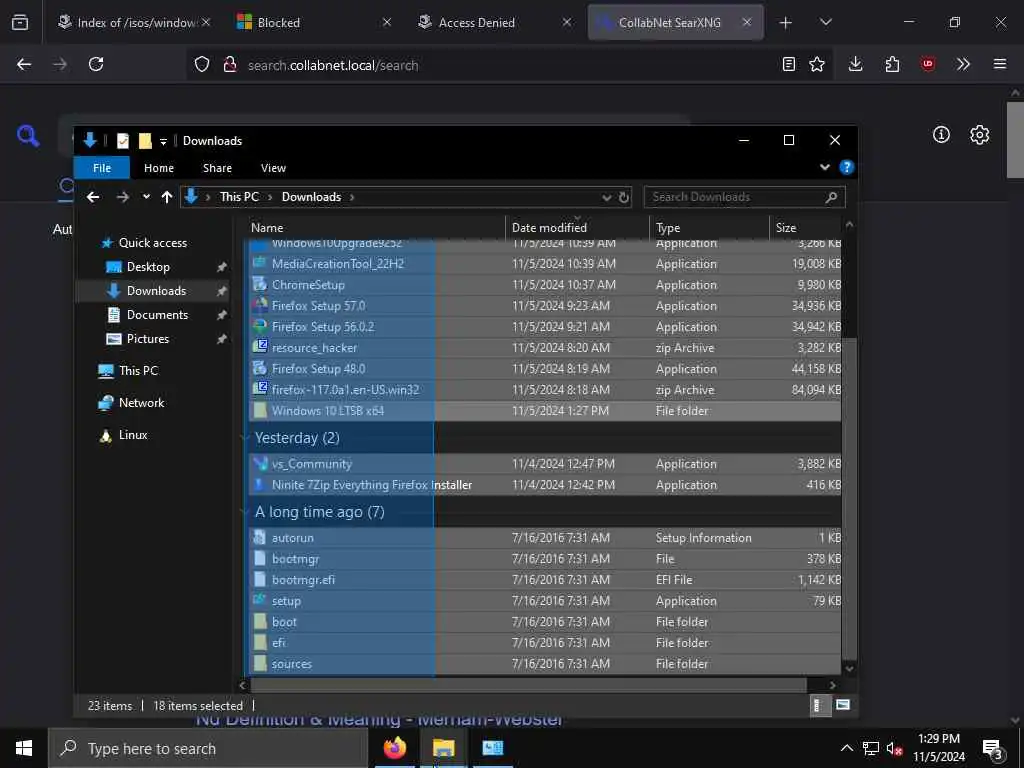Switch to large icons view layout icon
This screenshot has width=1024, height=768.
coord(843,705)
